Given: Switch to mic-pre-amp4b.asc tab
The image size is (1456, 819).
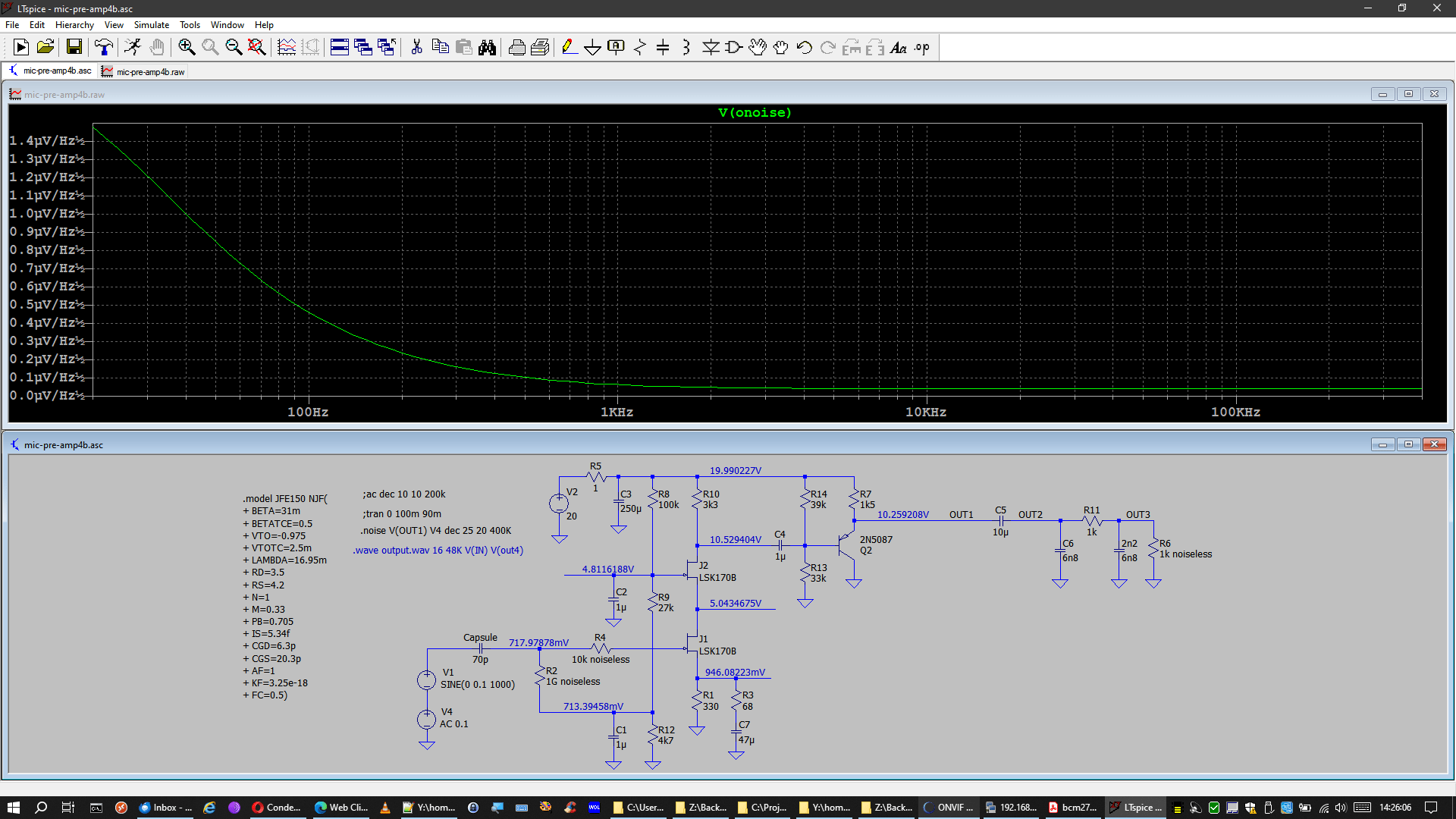Looking at the screenshot, I should point(51,71).
